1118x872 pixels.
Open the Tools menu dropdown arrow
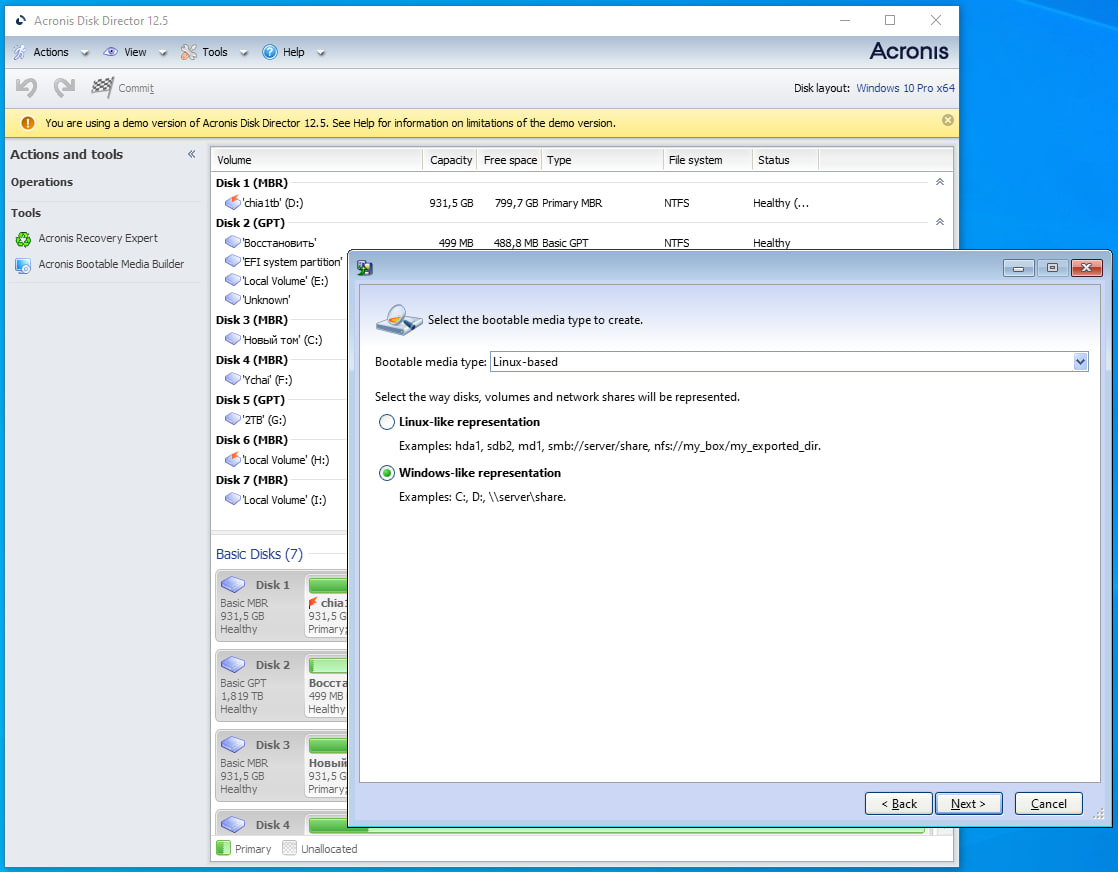pyautogui.click(x=244, y=53)
